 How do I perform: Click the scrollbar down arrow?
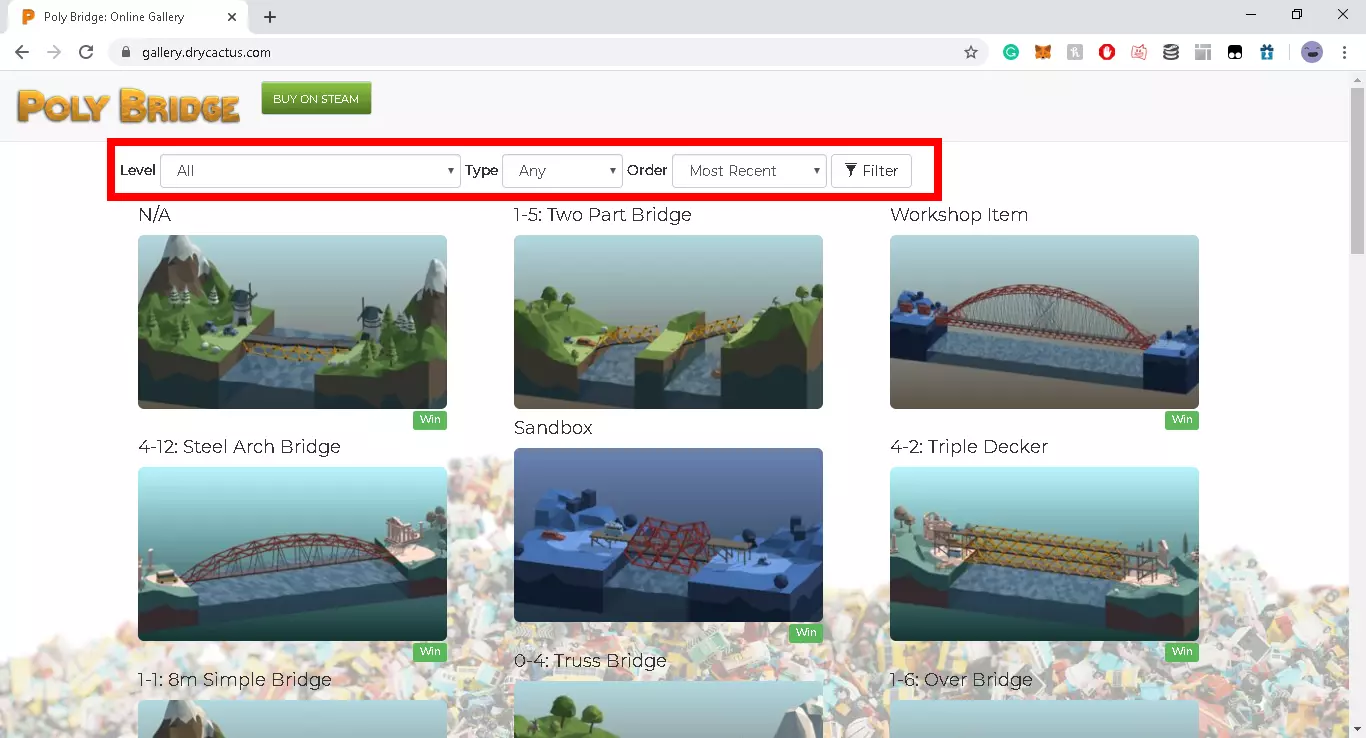click(x=1357, y=729)
